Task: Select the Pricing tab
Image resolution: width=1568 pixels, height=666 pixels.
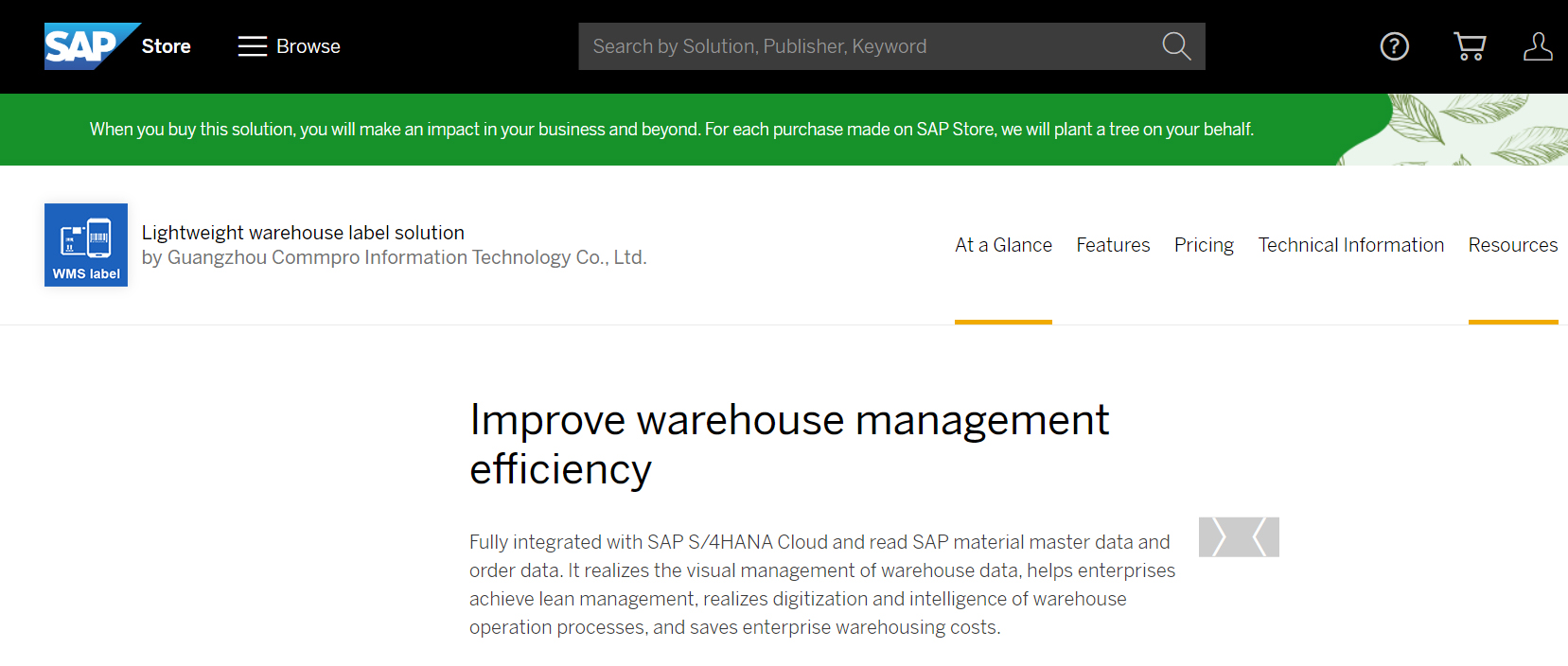Action: [1204, 245]
